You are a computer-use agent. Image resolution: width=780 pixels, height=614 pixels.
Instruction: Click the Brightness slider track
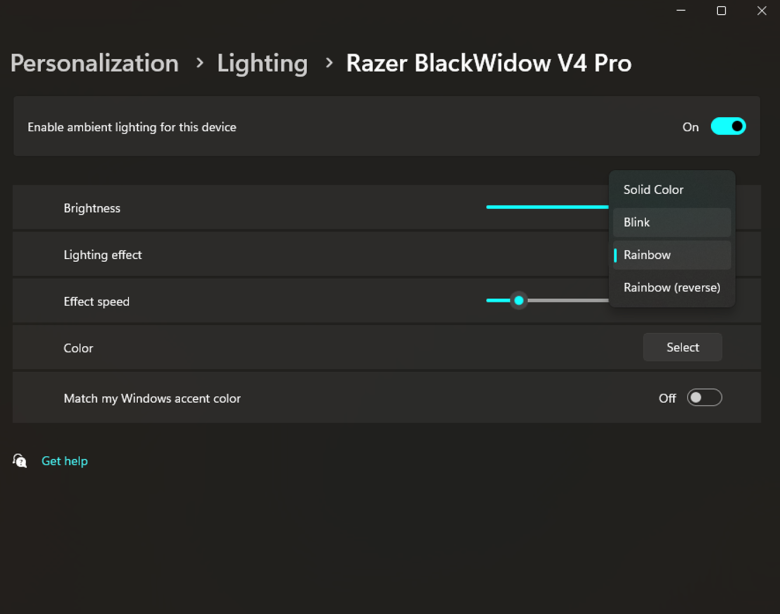coord(547,207)
